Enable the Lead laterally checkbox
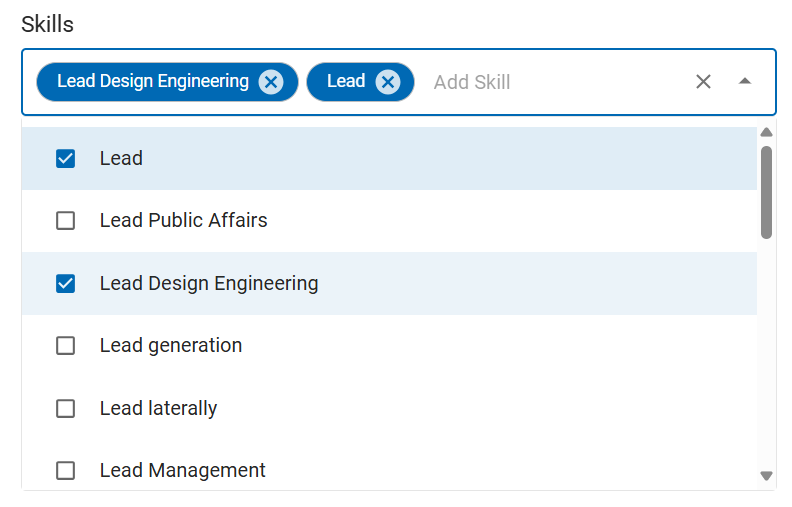The width and height of the screenshot is (792, 507). [66, 409]
